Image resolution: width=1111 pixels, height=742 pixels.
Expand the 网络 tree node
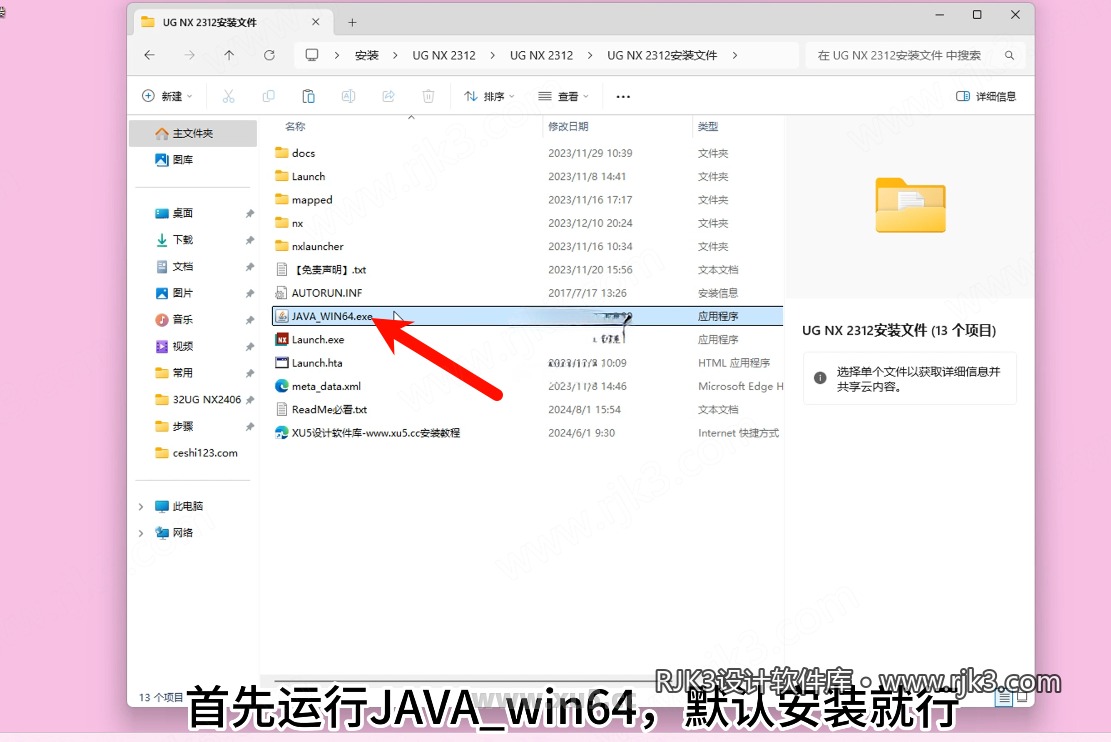(x=140, y=533)
